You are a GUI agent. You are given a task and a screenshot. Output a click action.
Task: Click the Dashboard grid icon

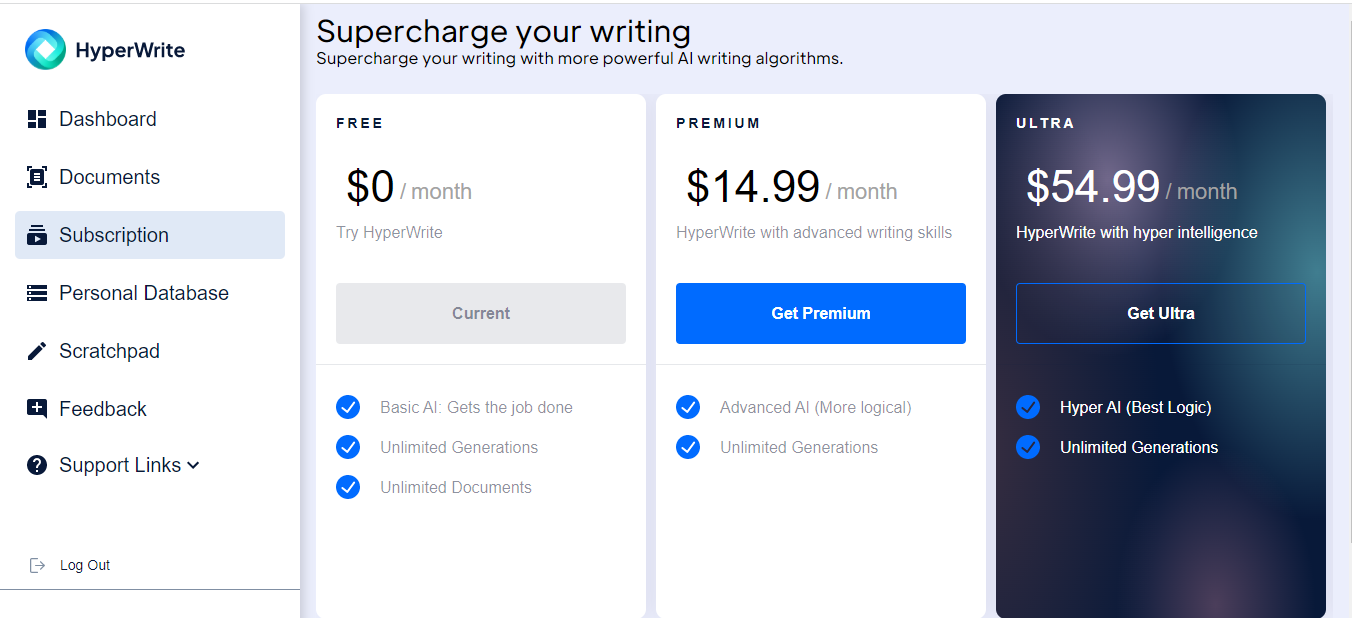[x=37, y=119]
